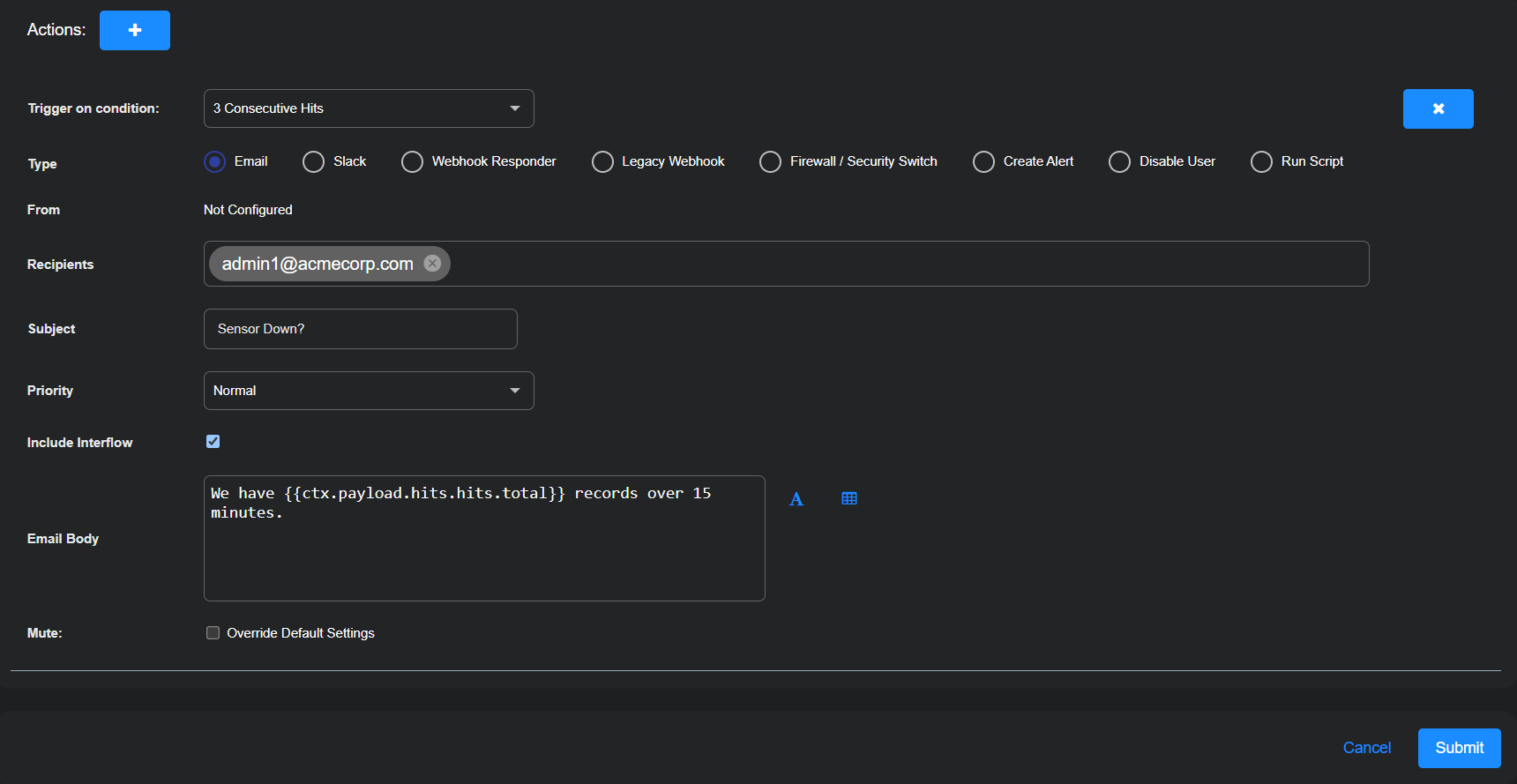Pick Firewall / Security Switch type
The width and height of the screenshot is (1517, 784).
click(x=770, y=162)
